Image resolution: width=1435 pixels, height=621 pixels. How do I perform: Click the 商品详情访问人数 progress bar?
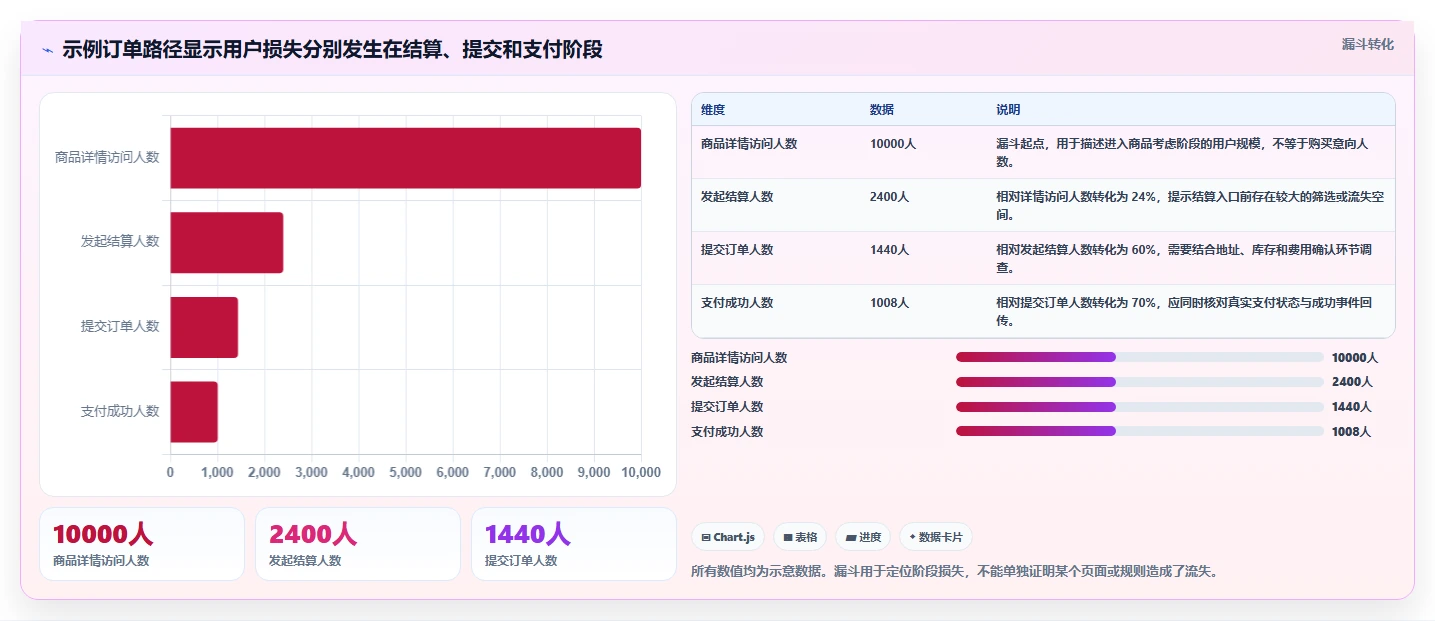pyautogui.click(x=1140, y=357)
